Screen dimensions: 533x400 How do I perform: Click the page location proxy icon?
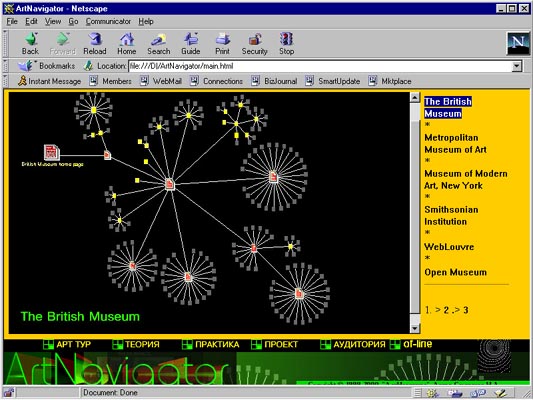(x=88, y=66)
